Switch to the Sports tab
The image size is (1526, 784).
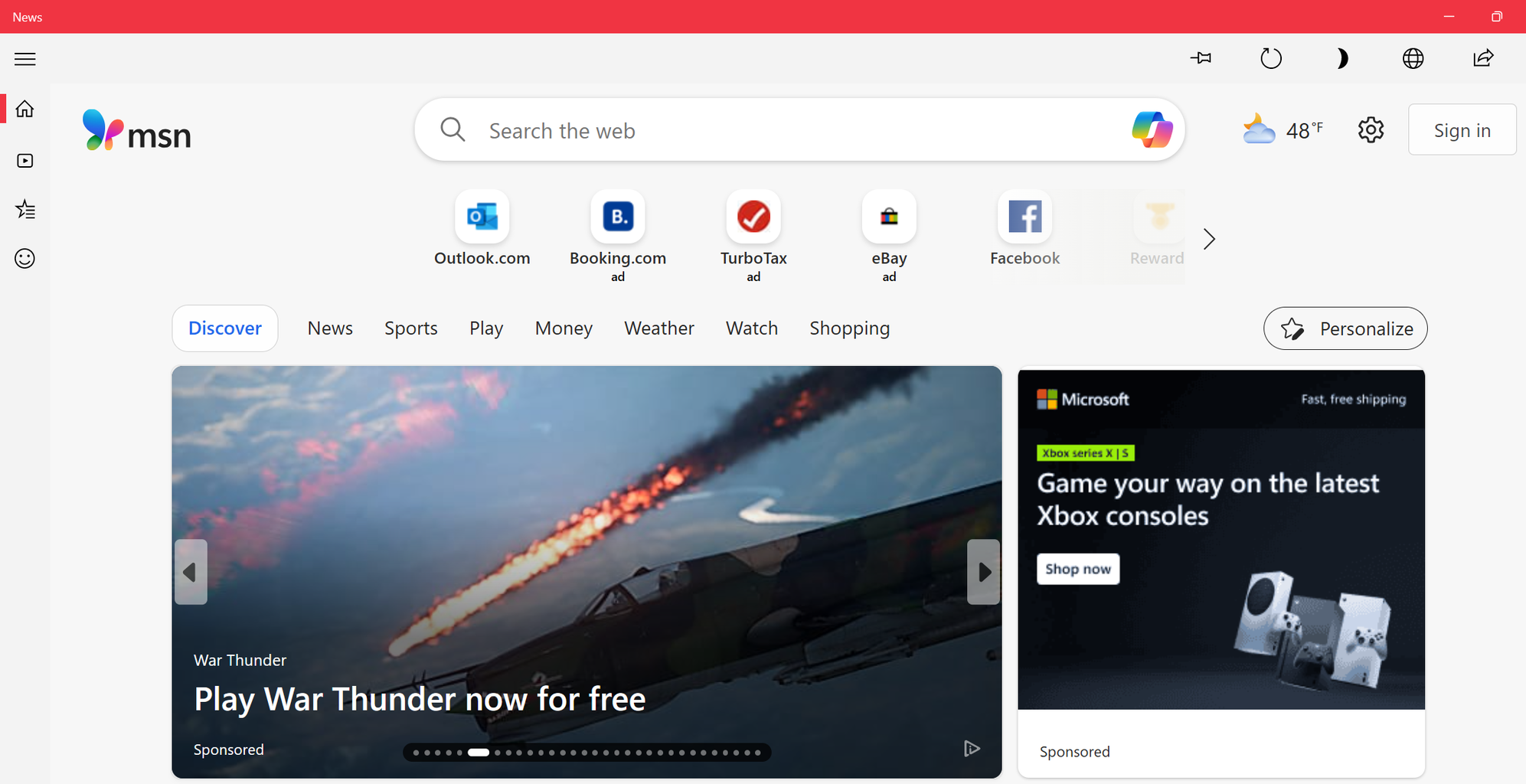point(410,328)
